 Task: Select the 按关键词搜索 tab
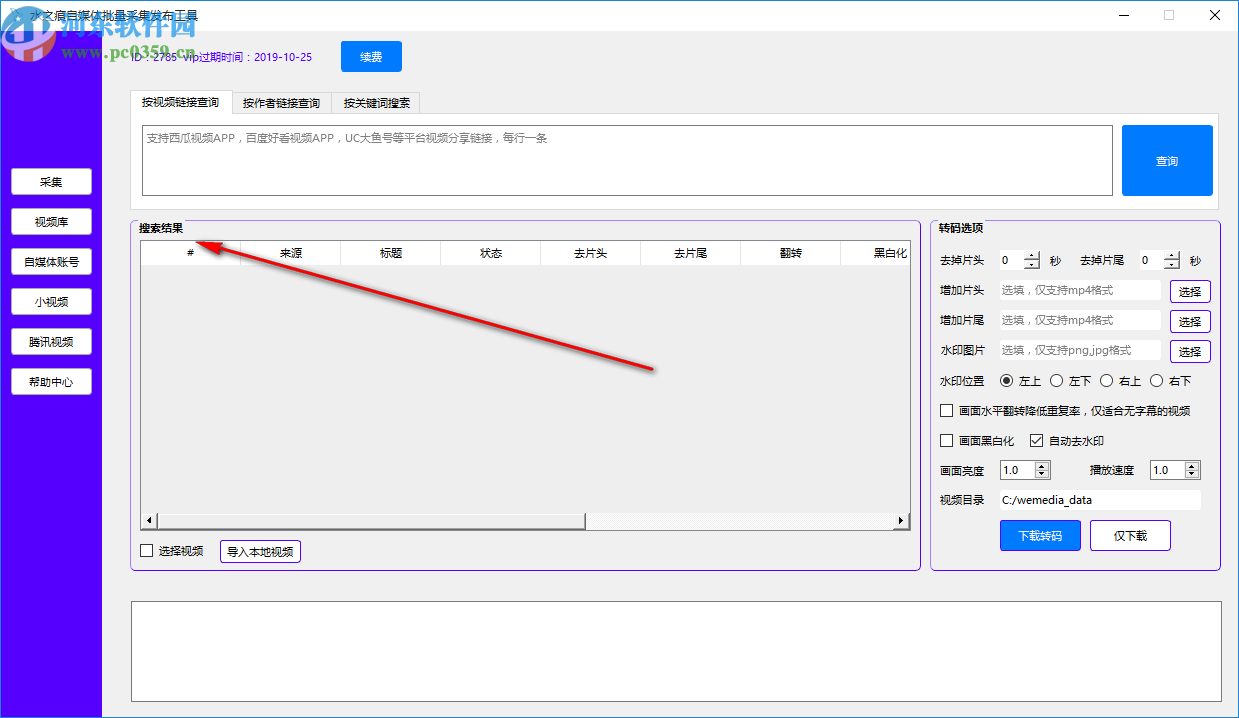[x=376, y=102]
